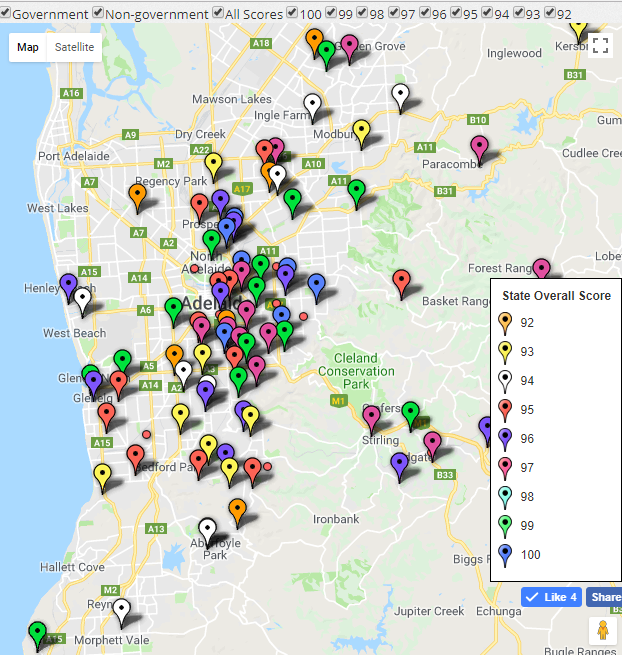
Task: Switch to Satellite view
Action: pyautogui.click(x=75, y=48)
